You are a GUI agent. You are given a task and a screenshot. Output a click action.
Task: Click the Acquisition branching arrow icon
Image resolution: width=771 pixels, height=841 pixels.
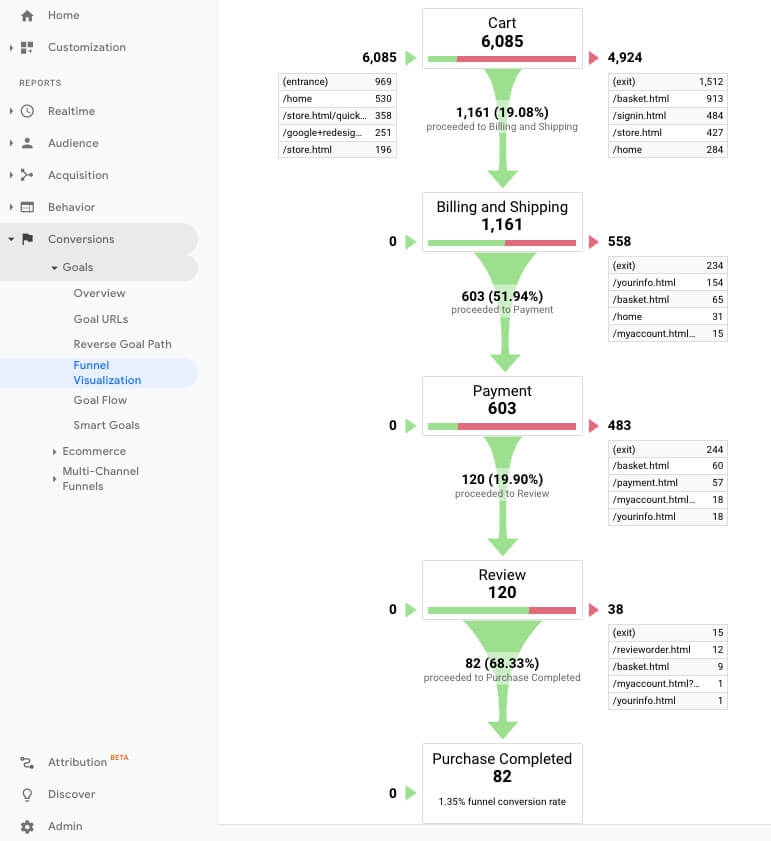coord(27,175)
